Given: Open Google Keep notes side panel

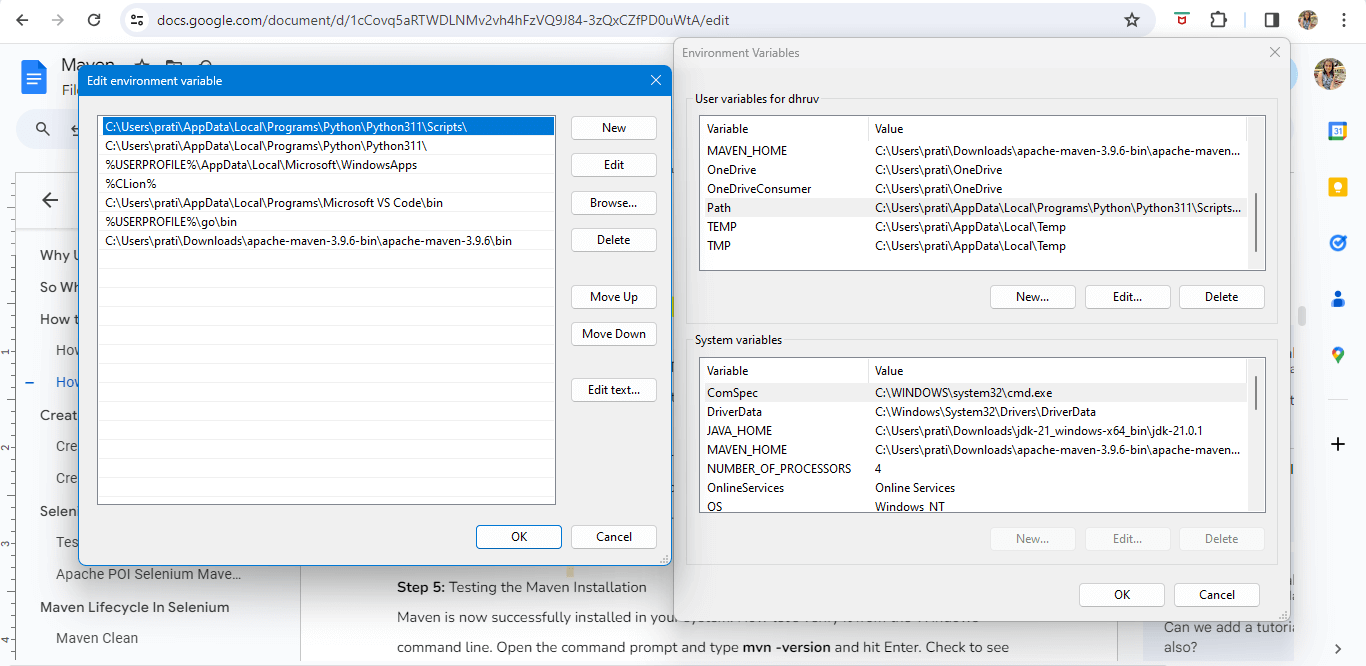Looking at the screenshot, I should (x=1337, y=186).
